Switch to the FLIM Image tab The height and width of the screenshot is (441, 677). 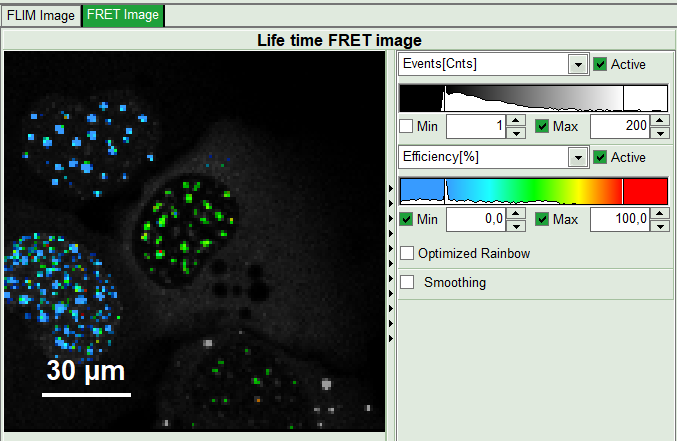(x=41, y=15)
